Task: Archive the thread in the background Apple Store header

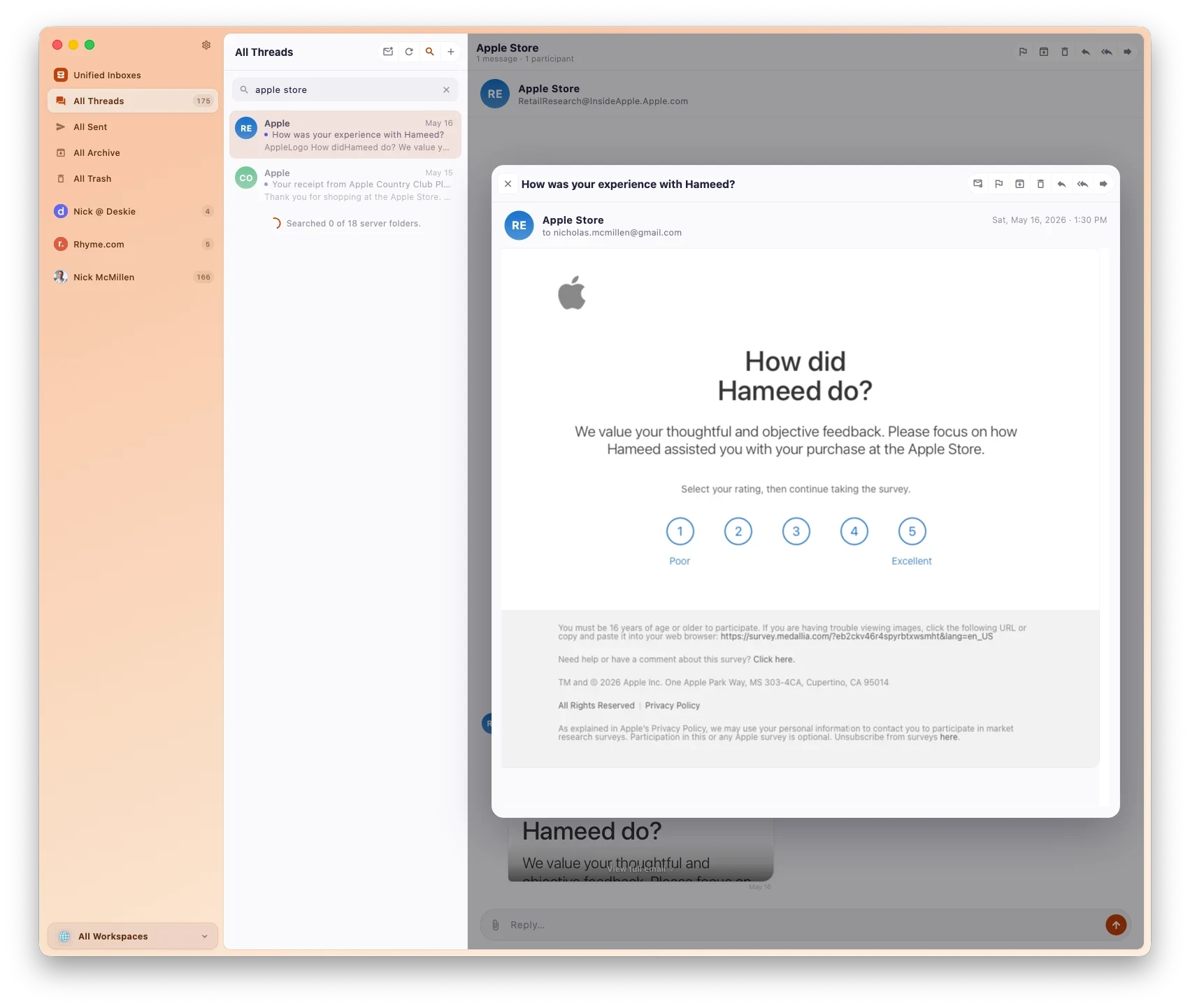Action: pos(1044,52)
